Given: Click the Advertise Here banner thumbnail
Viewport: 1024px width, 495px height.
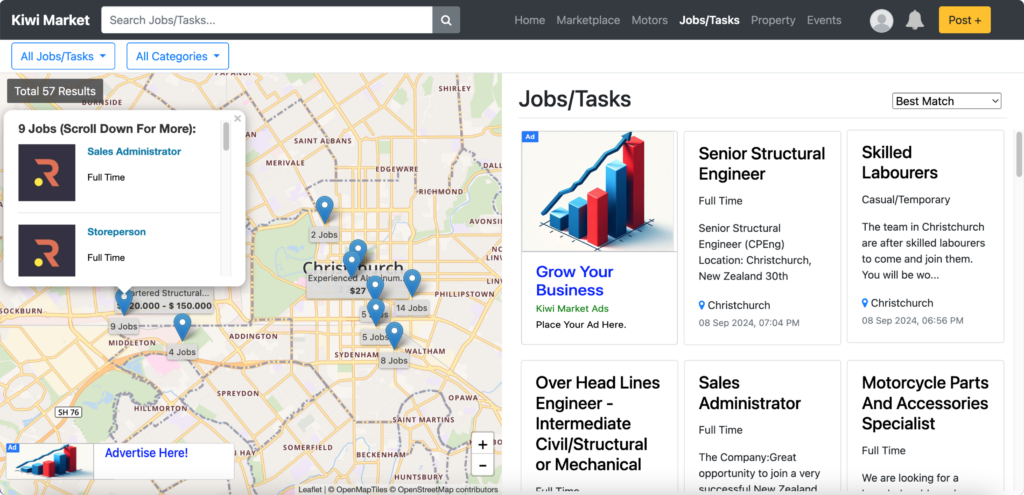Looking at the screenshot, I should pyautogui.click(x=50, y=462).
